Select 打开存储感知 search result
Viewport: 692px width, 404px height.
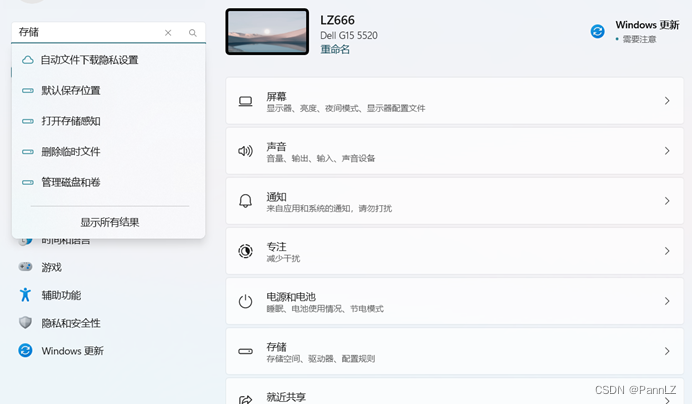click(109, 121)
